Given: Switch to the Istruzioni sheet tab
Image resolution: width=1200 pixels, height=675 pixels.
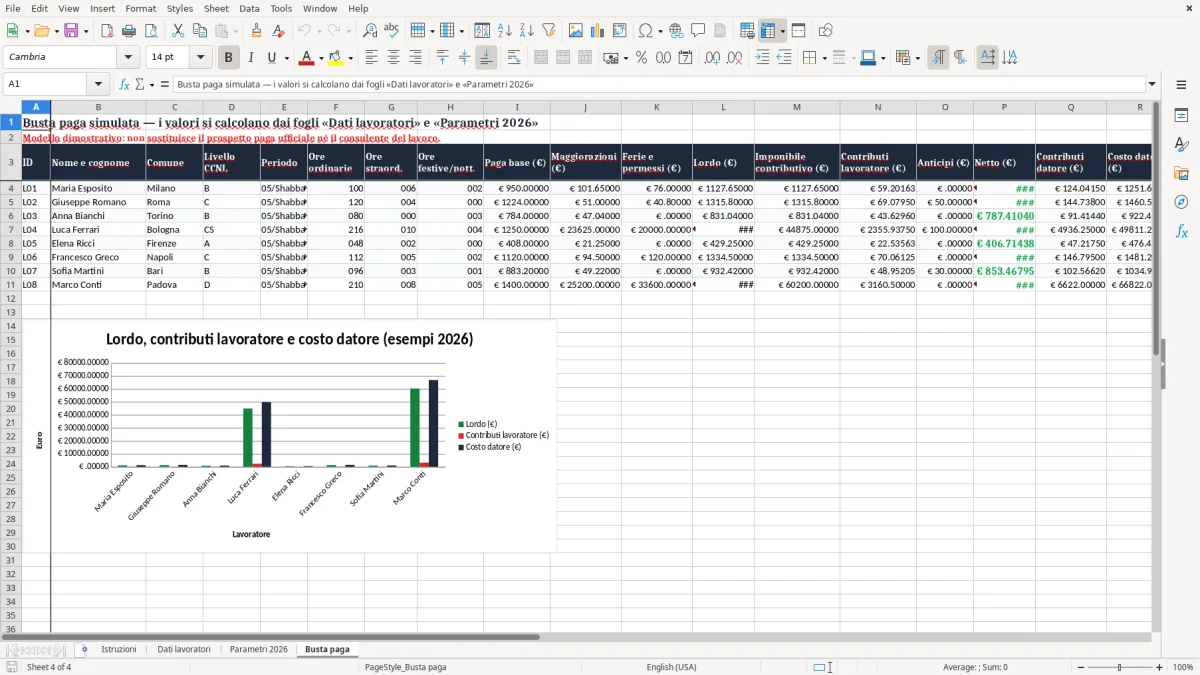Looking at the screenshot, I should click(119, 649).
